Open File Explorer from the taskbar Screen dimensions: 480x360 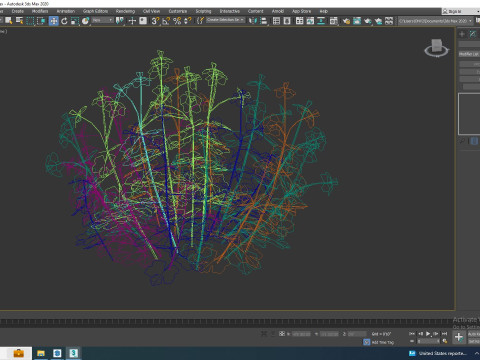pyautogui.click(x=41, y=353)
